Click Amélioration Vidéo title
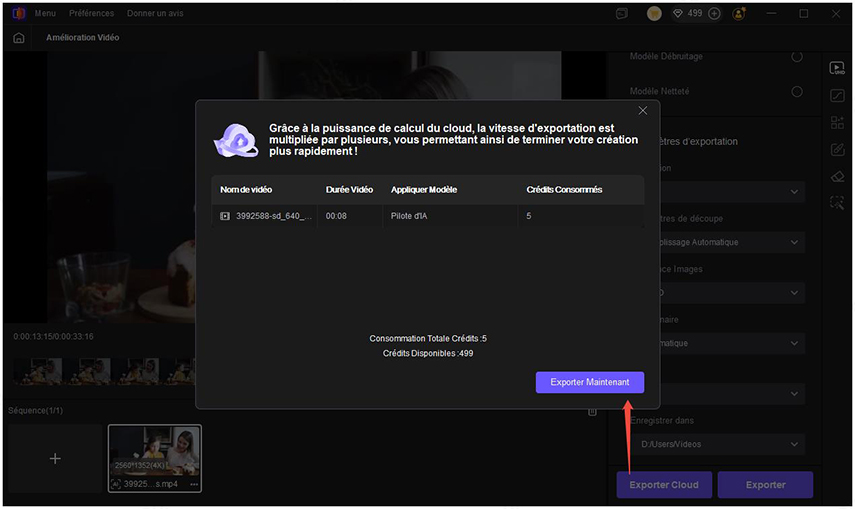This screenshot has width=855, height=509. click(x=82, y=38)
